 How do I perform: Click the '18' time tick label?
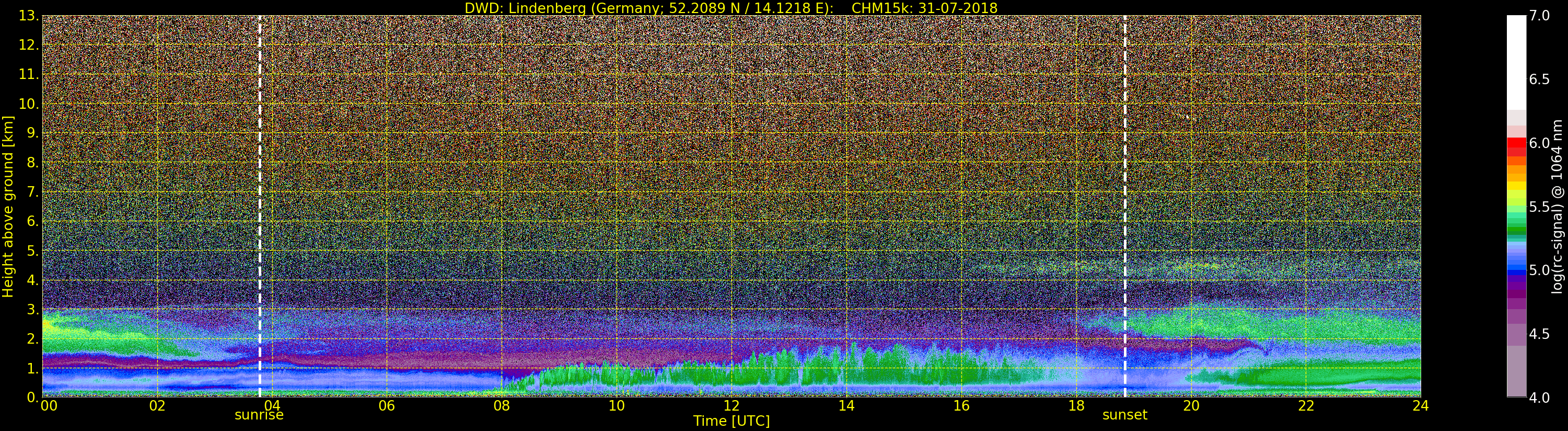(x=1076, y=405)
